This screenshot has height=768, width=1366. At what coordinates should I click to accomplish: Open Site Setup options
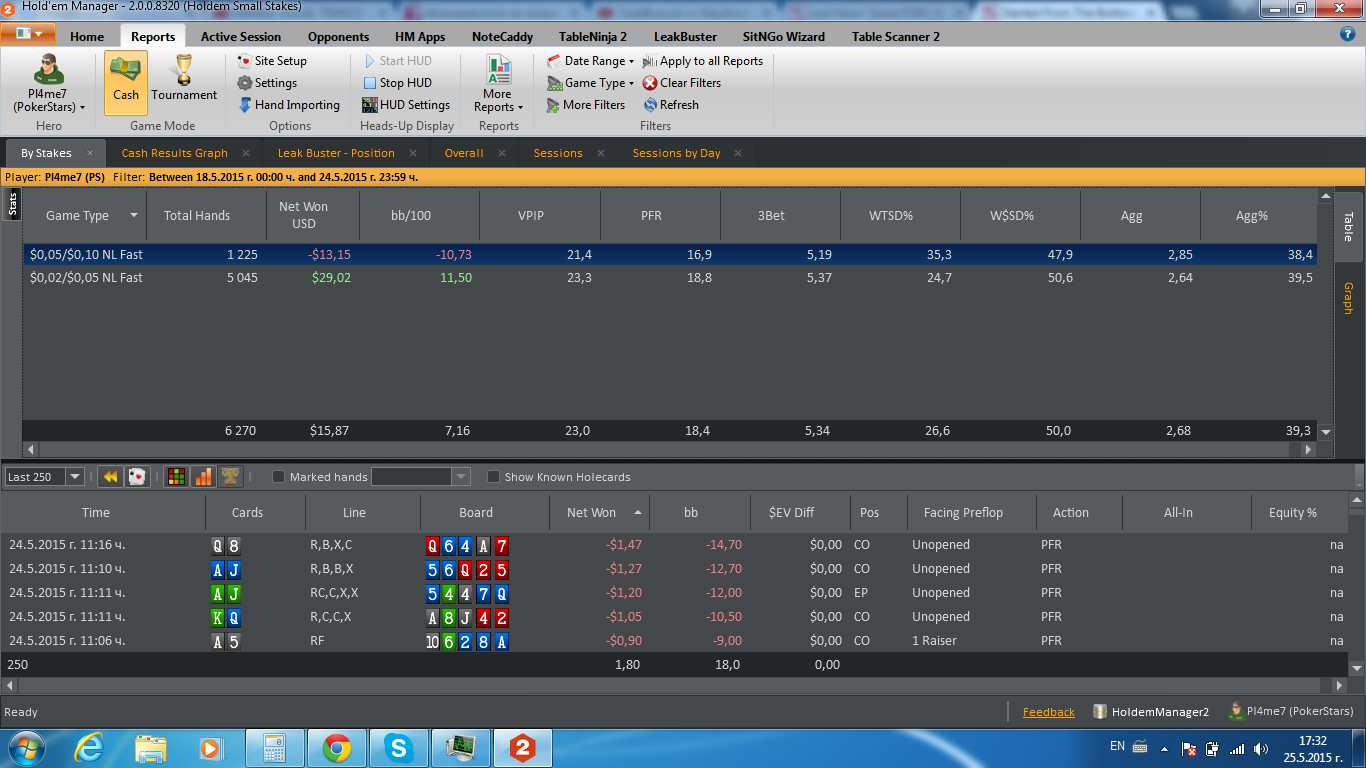272,61
